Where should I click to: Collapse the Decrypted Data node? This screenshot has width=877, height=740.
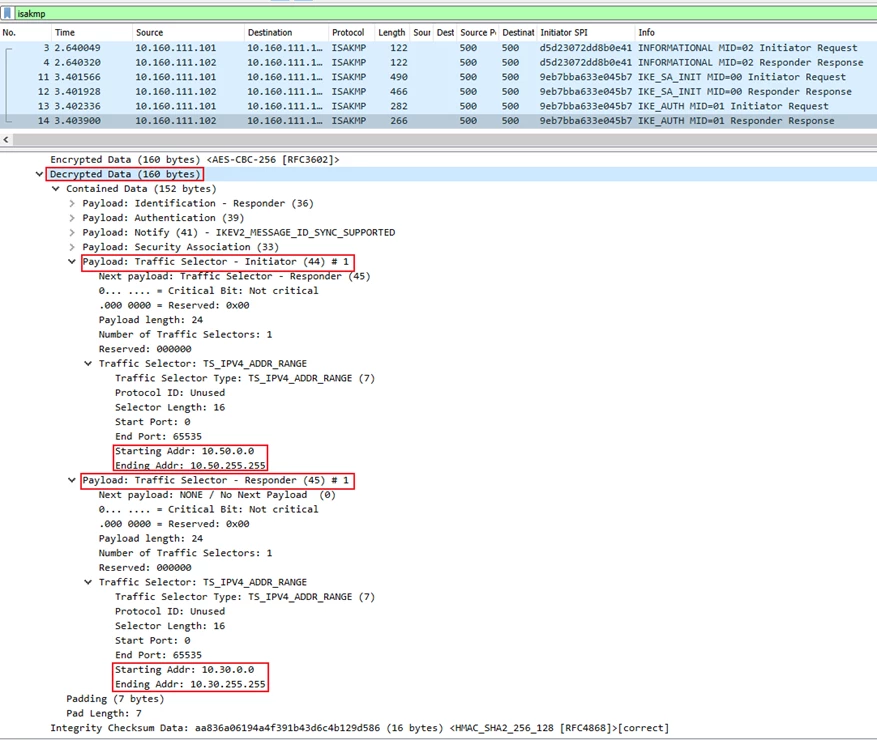click(39, 174)
